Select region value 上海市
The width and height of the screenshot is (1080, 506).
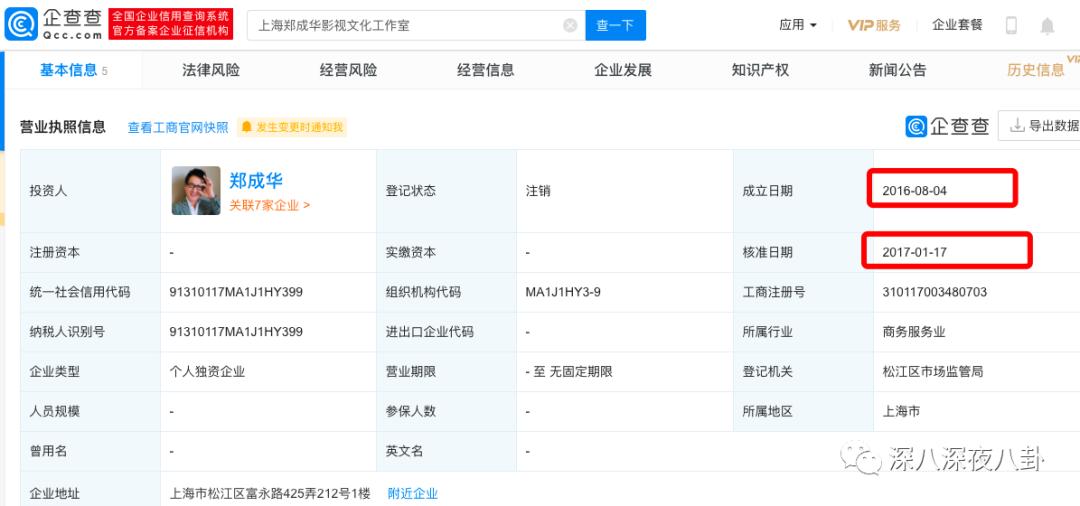pyautogui.click(x=901, y=412)
